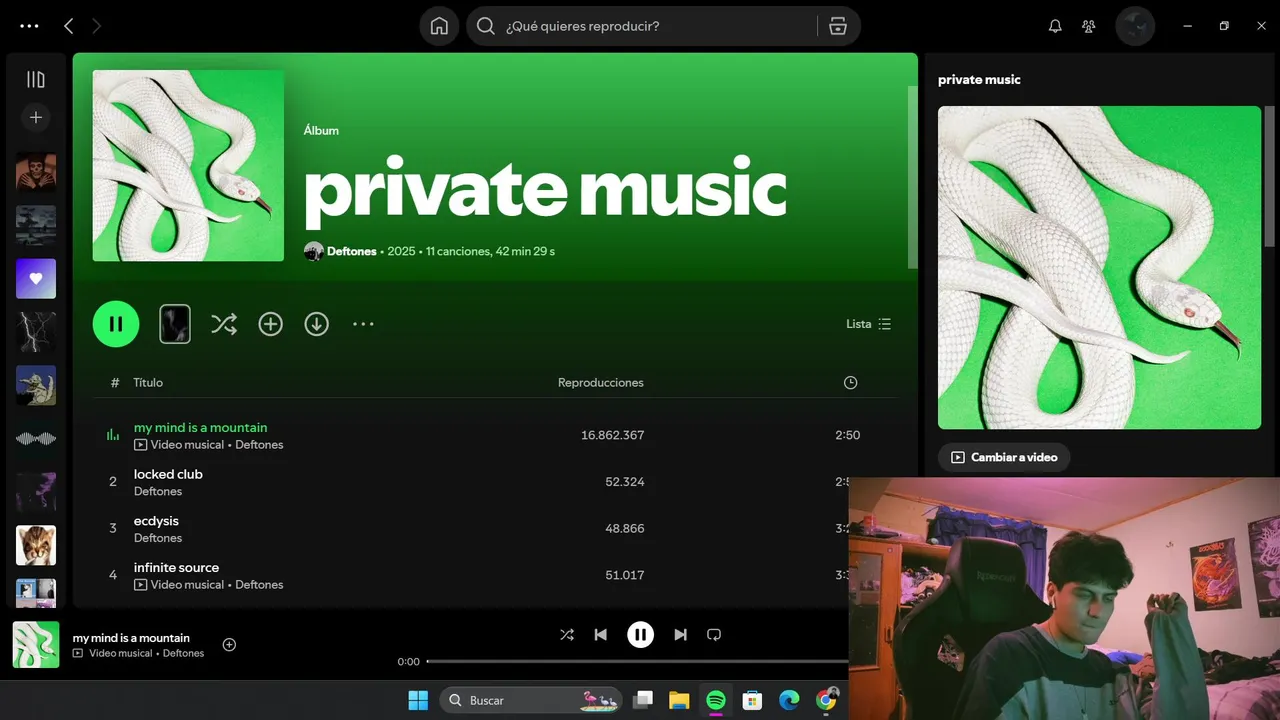
Task: Skip to next track
Action: pyautogui.click(x=680, y=634)
